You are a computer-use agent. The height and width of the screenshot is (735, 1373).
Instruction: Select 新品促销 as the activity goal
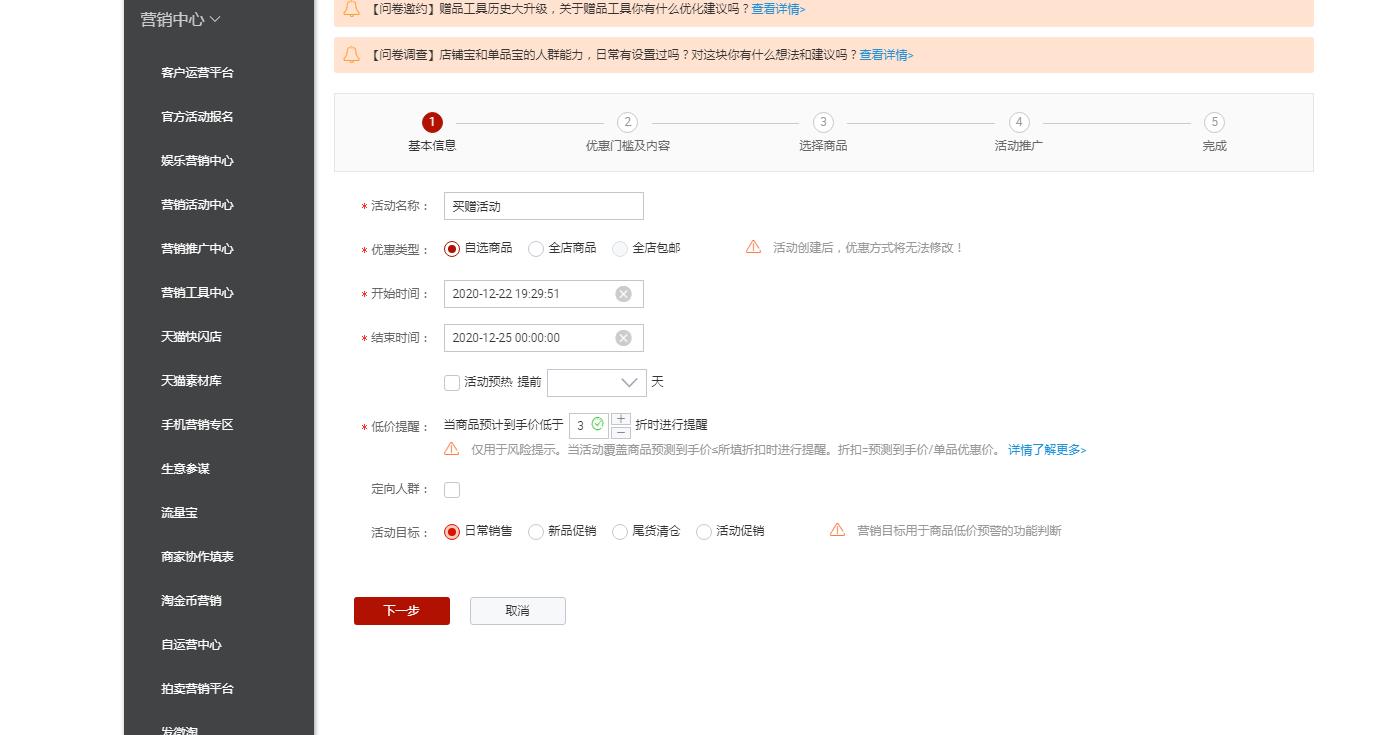point(536,531)
